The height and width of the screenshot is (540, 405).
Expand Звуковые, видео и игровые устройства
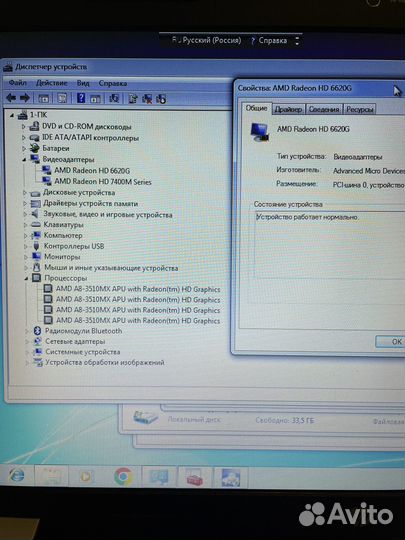[25, 215]
